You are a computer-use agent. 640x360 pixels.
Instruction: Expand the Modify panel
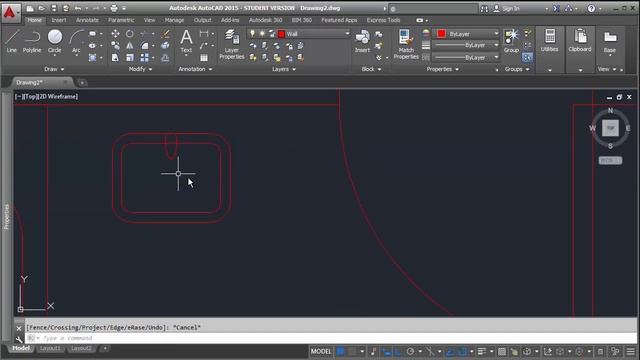(x=140, y=69)
